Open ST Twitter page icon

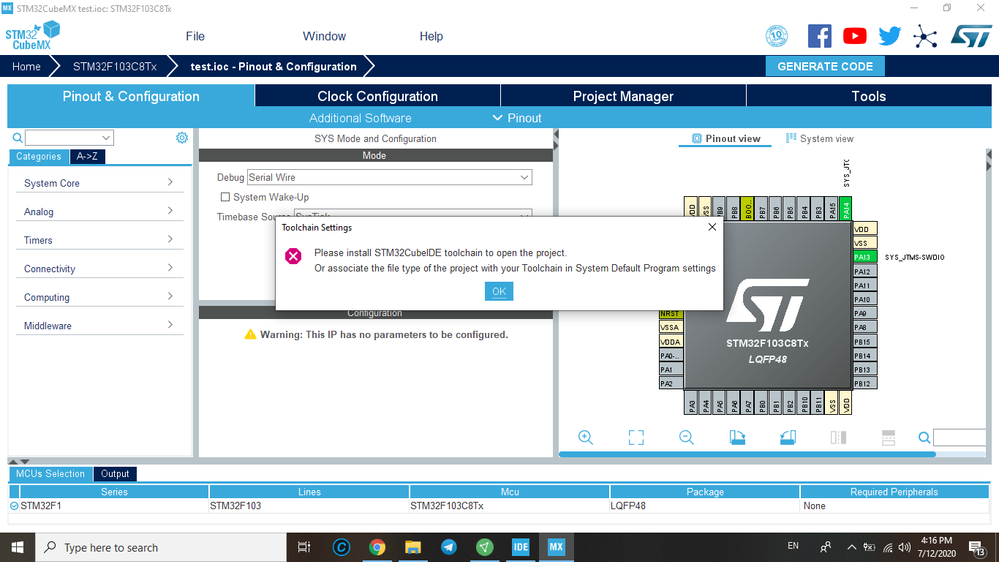889,36
